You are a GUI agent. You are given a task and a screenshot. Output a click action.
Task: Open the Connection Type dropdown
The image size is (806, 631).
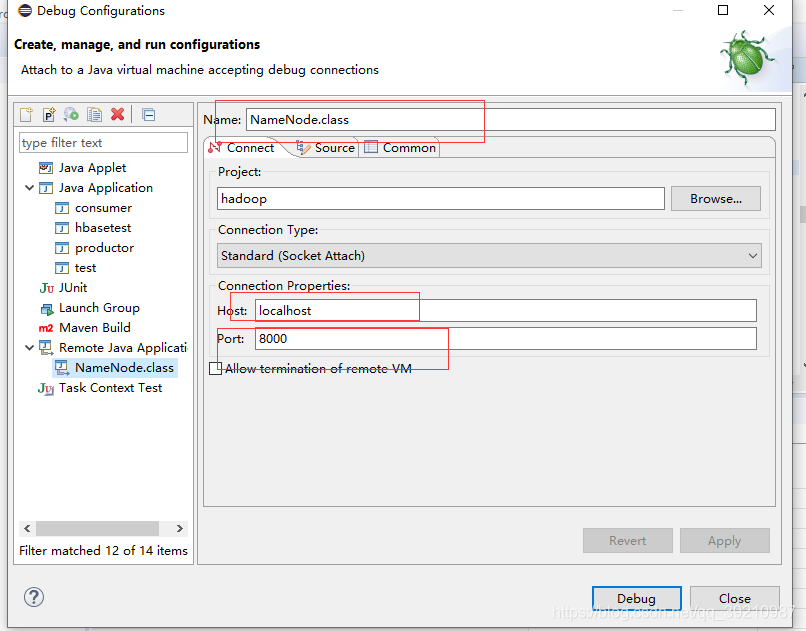(x=490, y=256)
